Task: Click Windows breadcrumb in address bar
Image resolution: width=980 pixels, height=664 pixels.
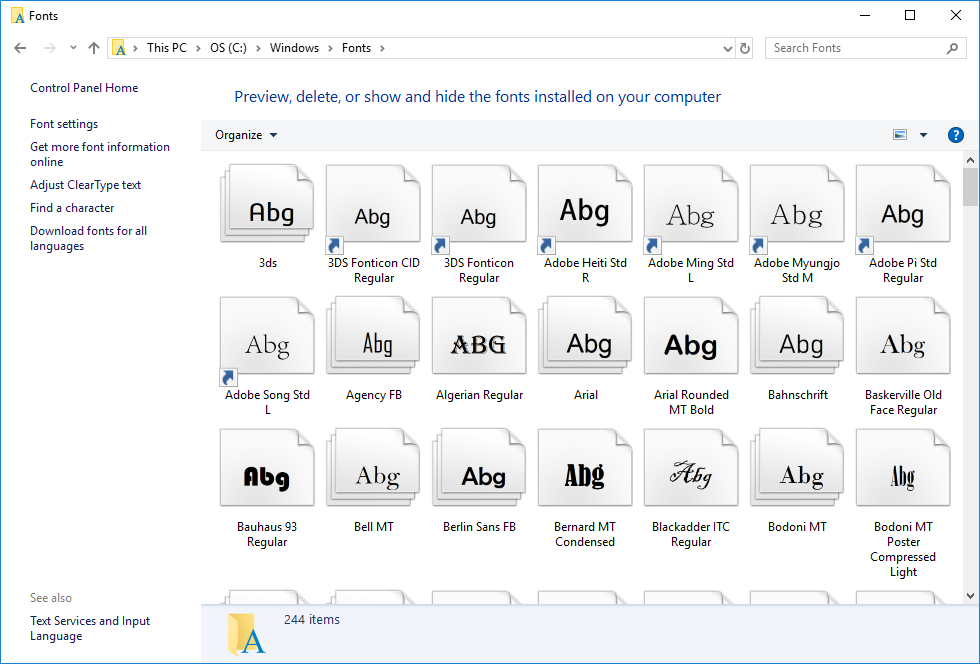Action: 294,48
